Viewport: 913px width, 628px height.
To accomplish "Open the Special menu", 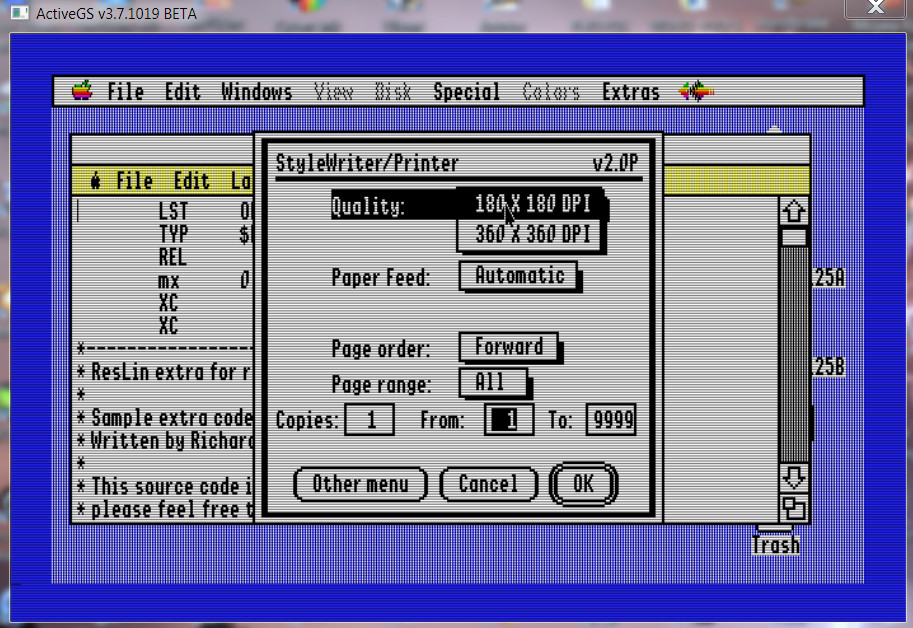I will [x=466, y=92].
